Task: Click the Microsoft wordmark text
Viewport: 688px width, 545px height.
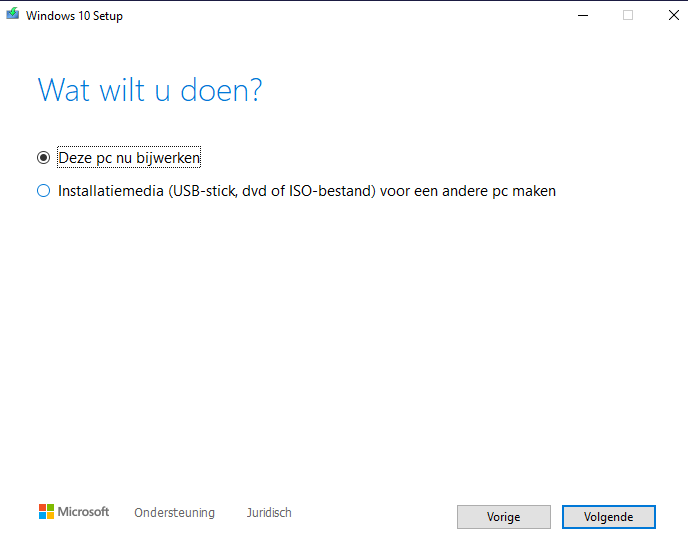Action: (83, 512)
